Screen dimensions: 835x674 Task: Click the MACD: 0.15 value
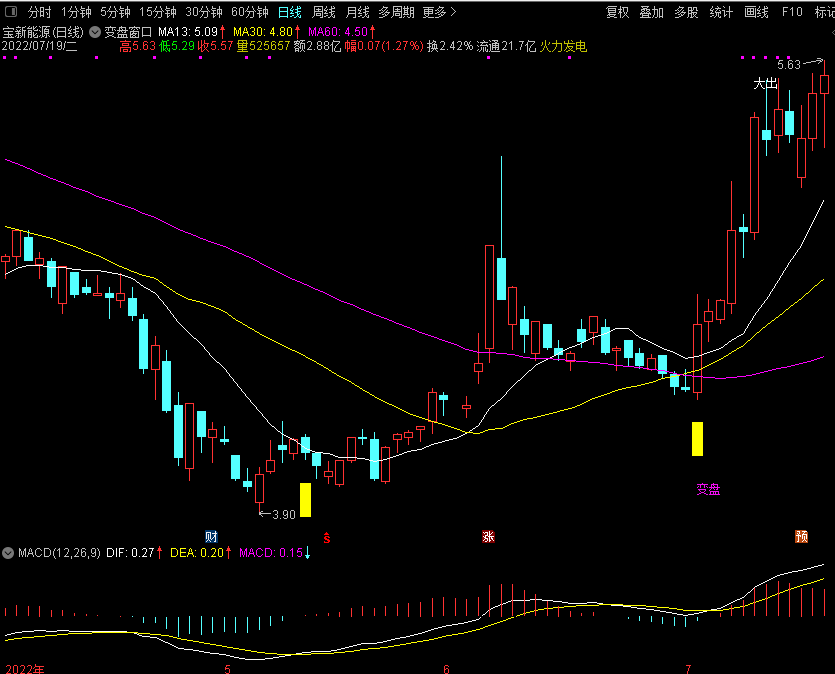(x=271, y=553)
